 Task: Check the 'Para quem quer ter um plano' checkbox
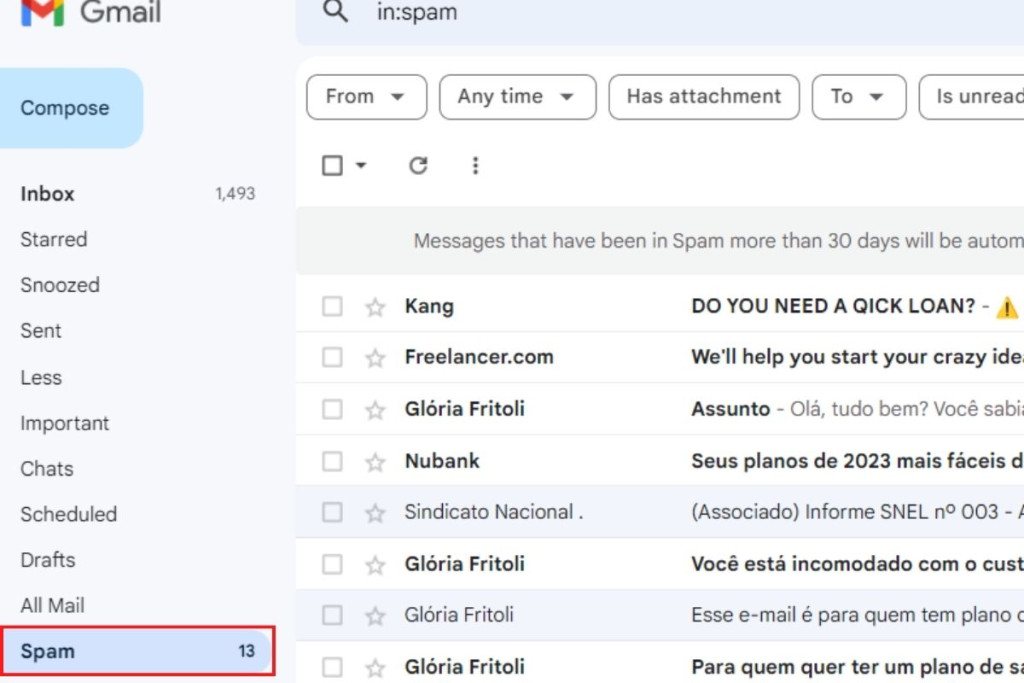pyautogui.click(x=332, y=667)
